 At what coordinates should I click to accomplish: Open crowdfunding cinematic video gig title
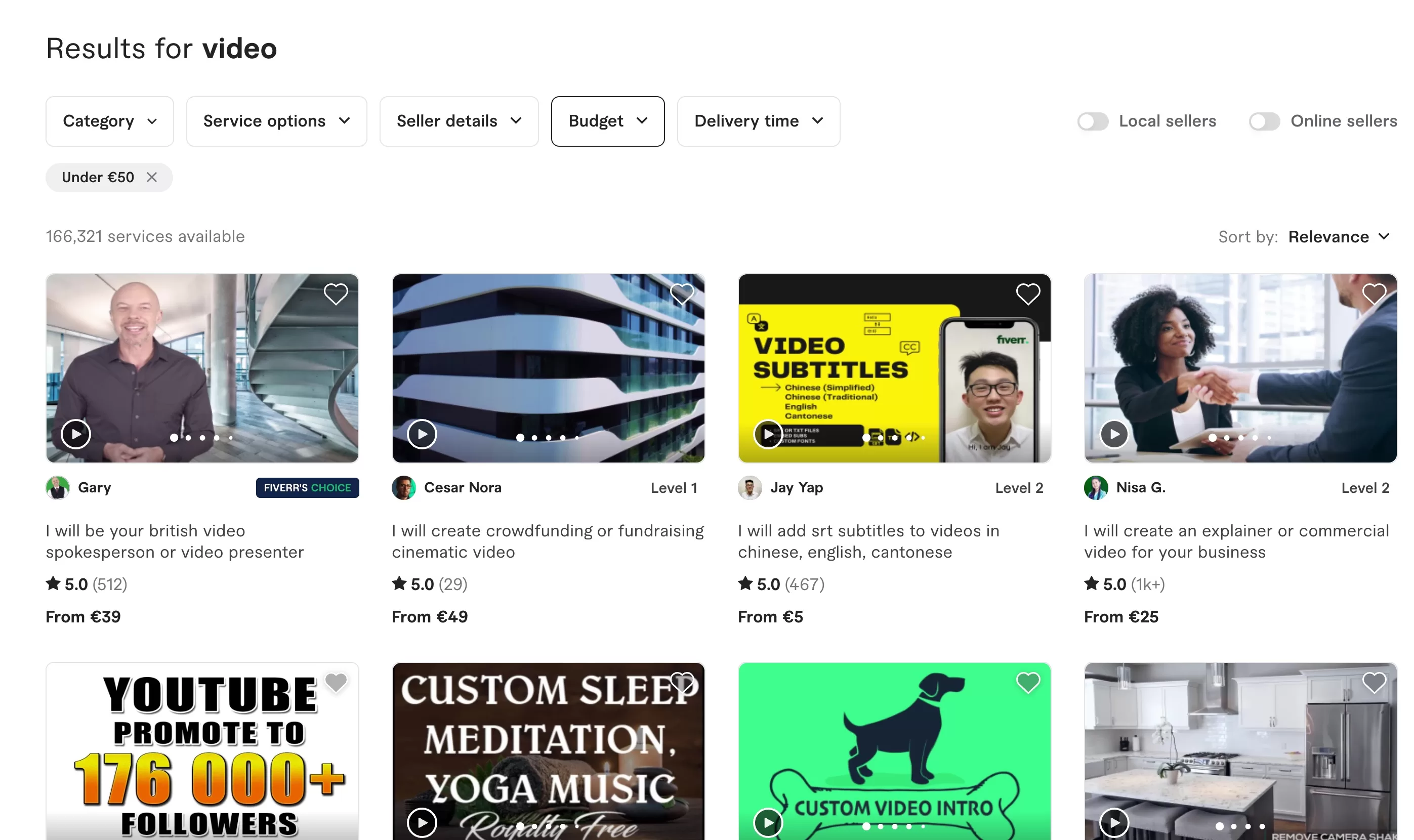click(x=548, y=541)
